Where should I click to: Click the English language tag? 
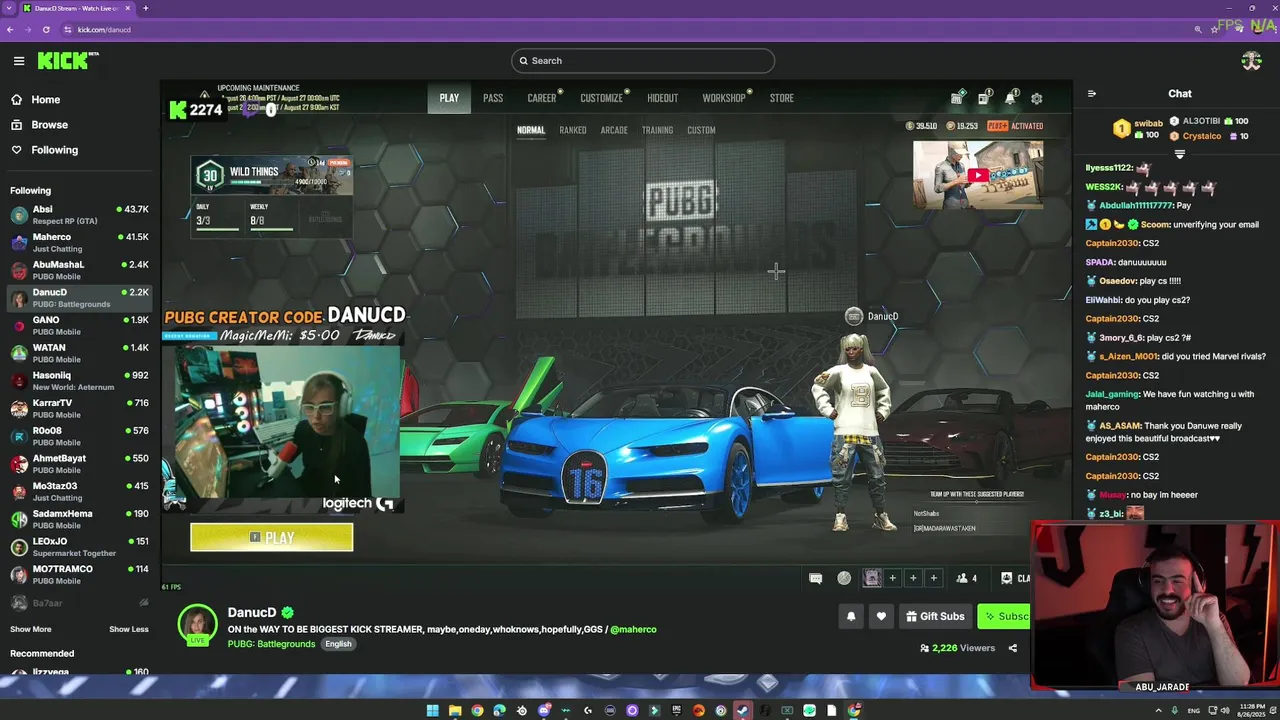[338, 644]
